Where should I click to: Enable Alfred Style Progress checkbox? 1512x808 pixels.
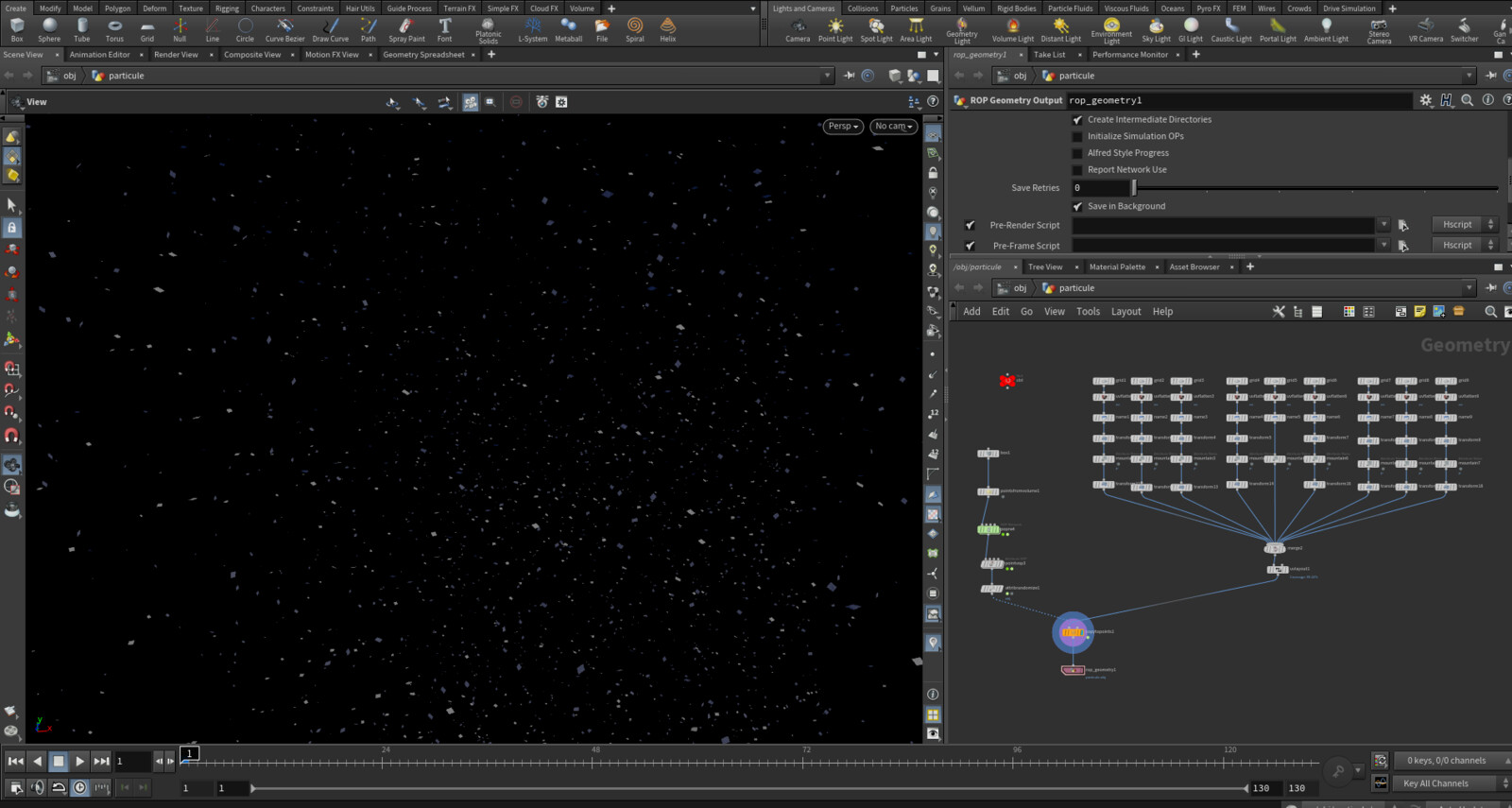pos(1077,153)
